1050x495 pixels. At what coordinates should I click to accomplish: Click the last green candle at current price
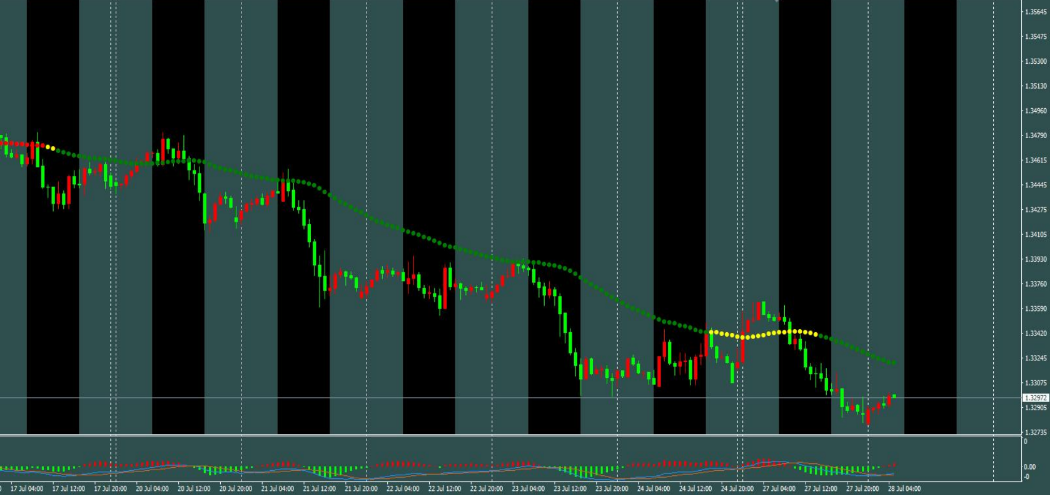point(894,397)
